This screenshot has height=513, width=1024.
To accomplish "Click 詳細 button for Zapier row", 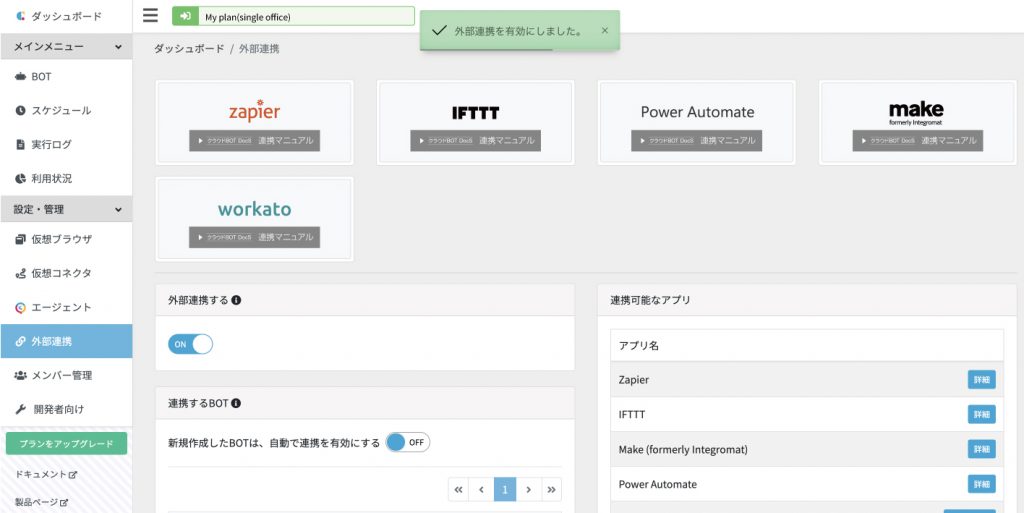I will pyautogui.click(x=982, y=379).
